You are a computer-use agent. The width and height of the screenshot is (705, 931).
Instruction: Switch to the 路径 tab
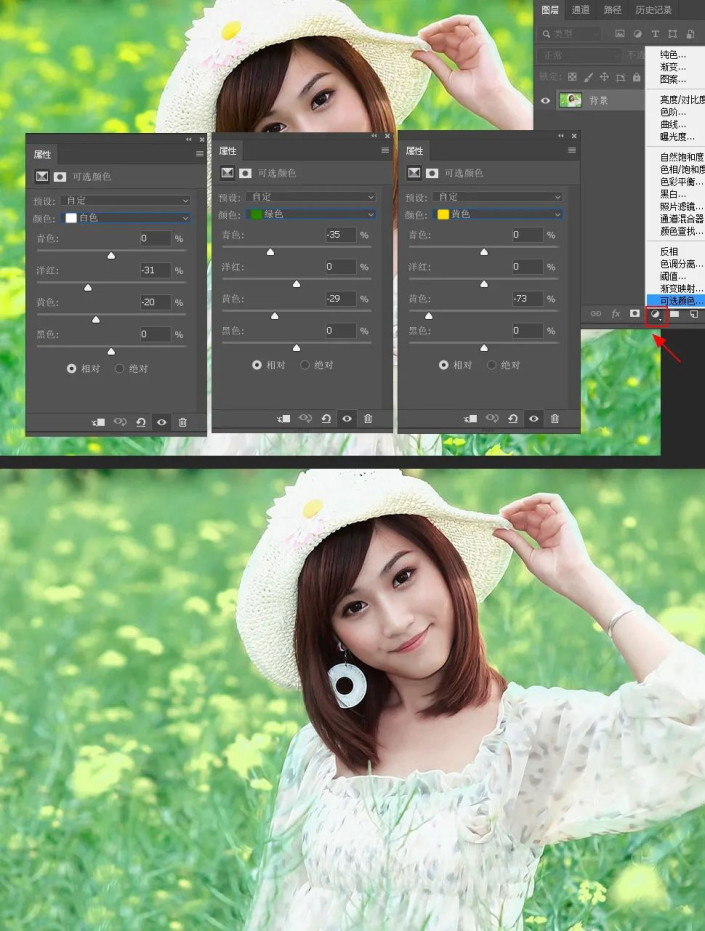pyautogui.click(x=612, y=10)
